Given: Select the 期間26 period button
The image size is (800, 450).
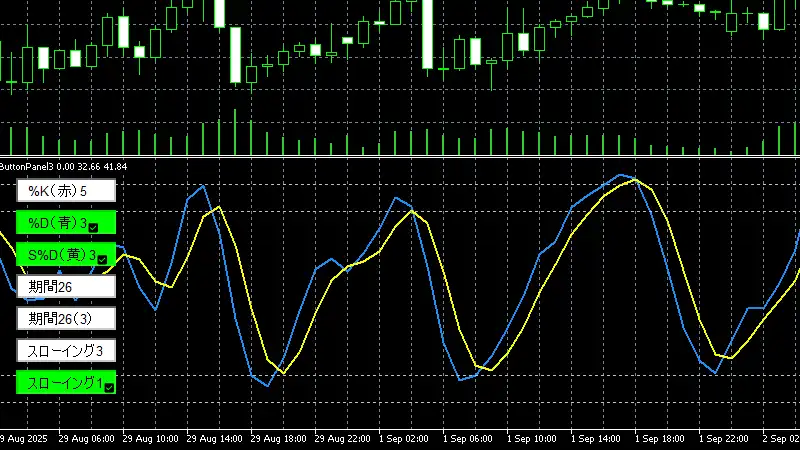Looking at the screenshot, I should [66, 287].
